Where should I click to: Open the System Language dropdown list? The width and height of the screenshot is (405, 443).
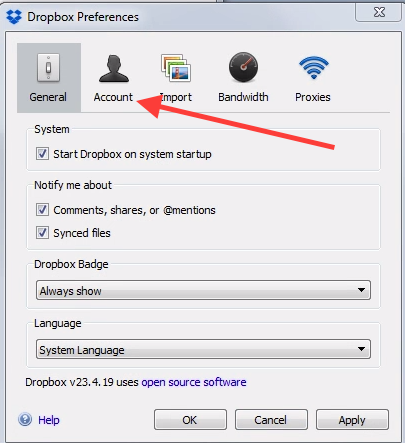203,349
